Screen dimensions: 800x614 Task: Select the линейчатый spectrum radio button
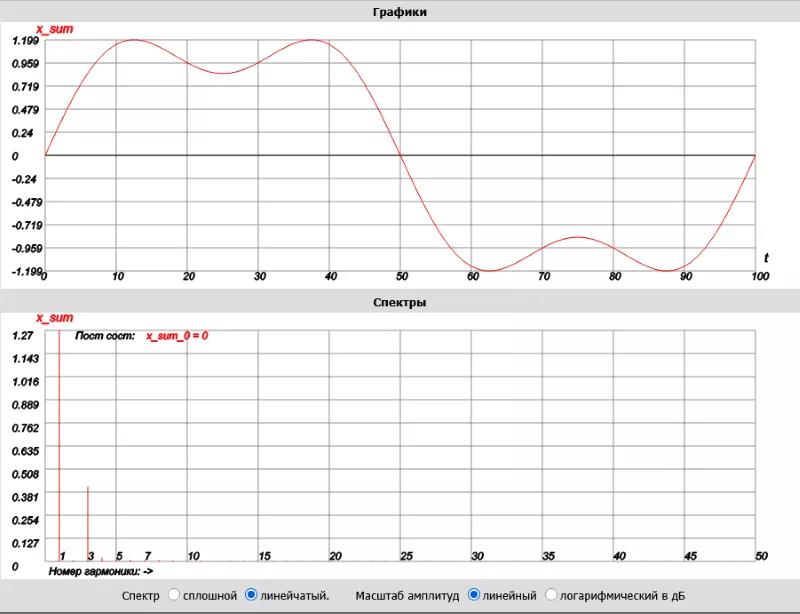coord(251,595)
